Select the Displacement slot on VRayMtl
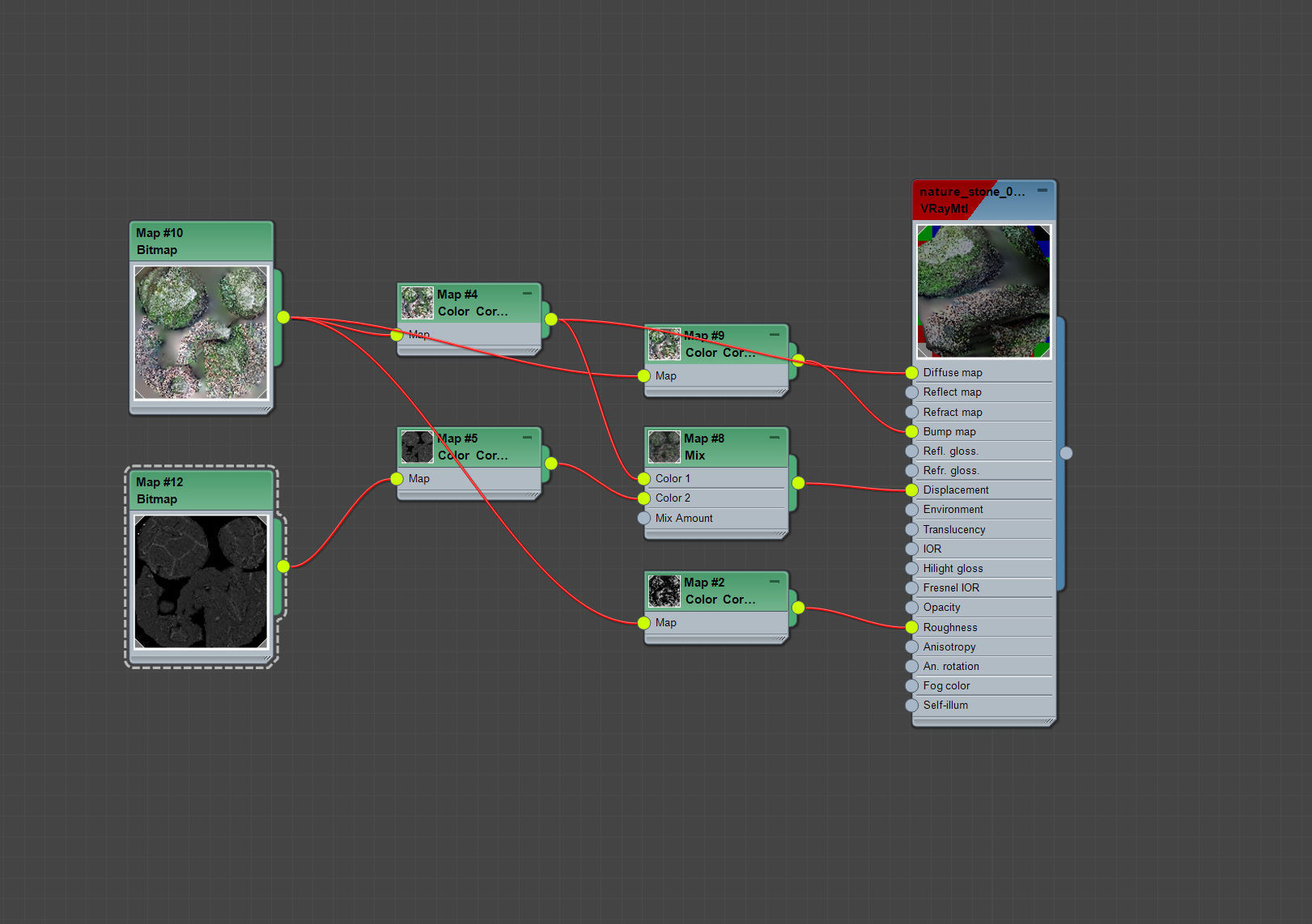The image size is (1312, 924). 983,490
